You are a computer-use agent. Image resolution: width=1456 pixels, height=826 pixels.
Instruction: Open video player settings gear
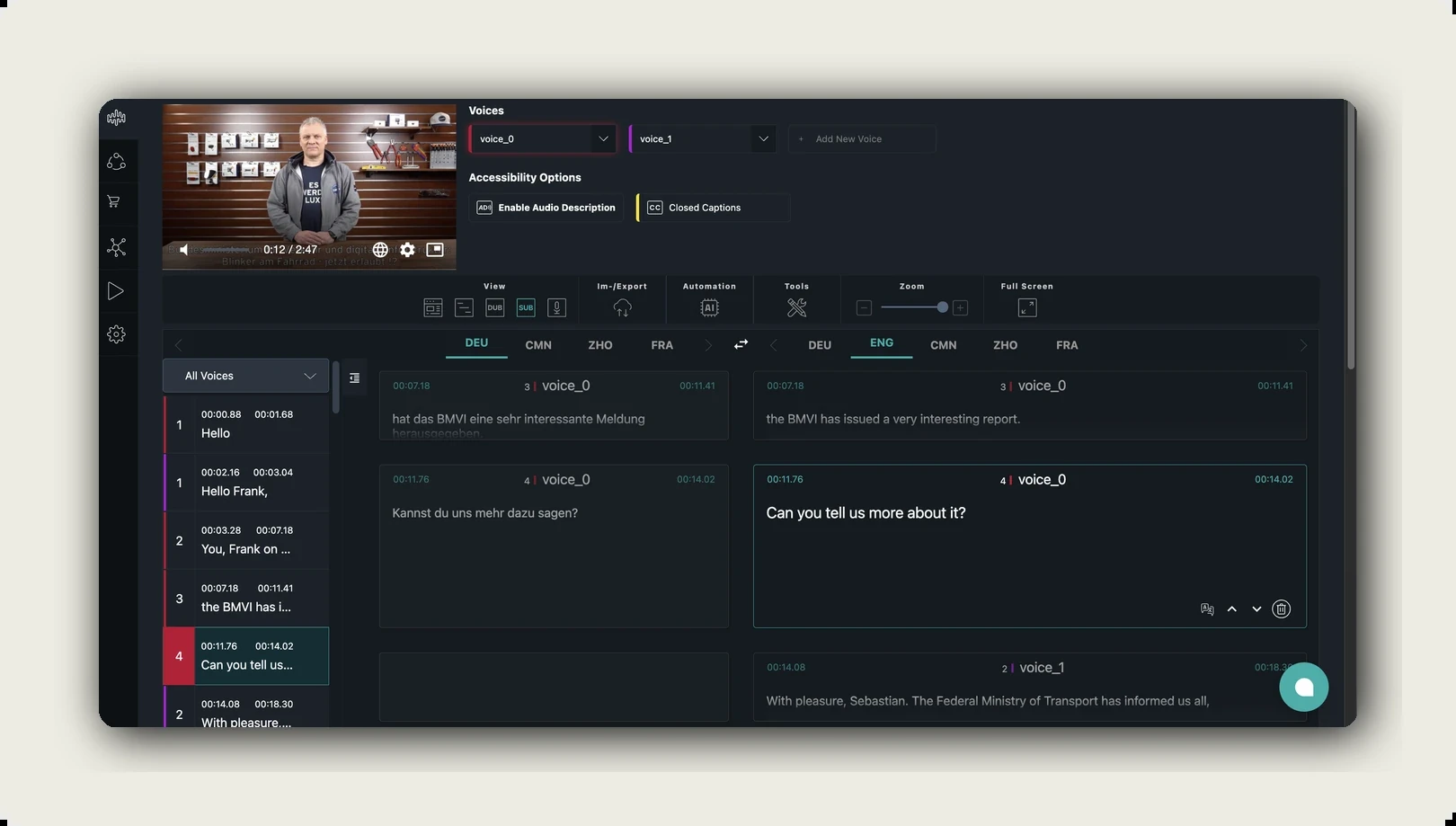(408, 250)
